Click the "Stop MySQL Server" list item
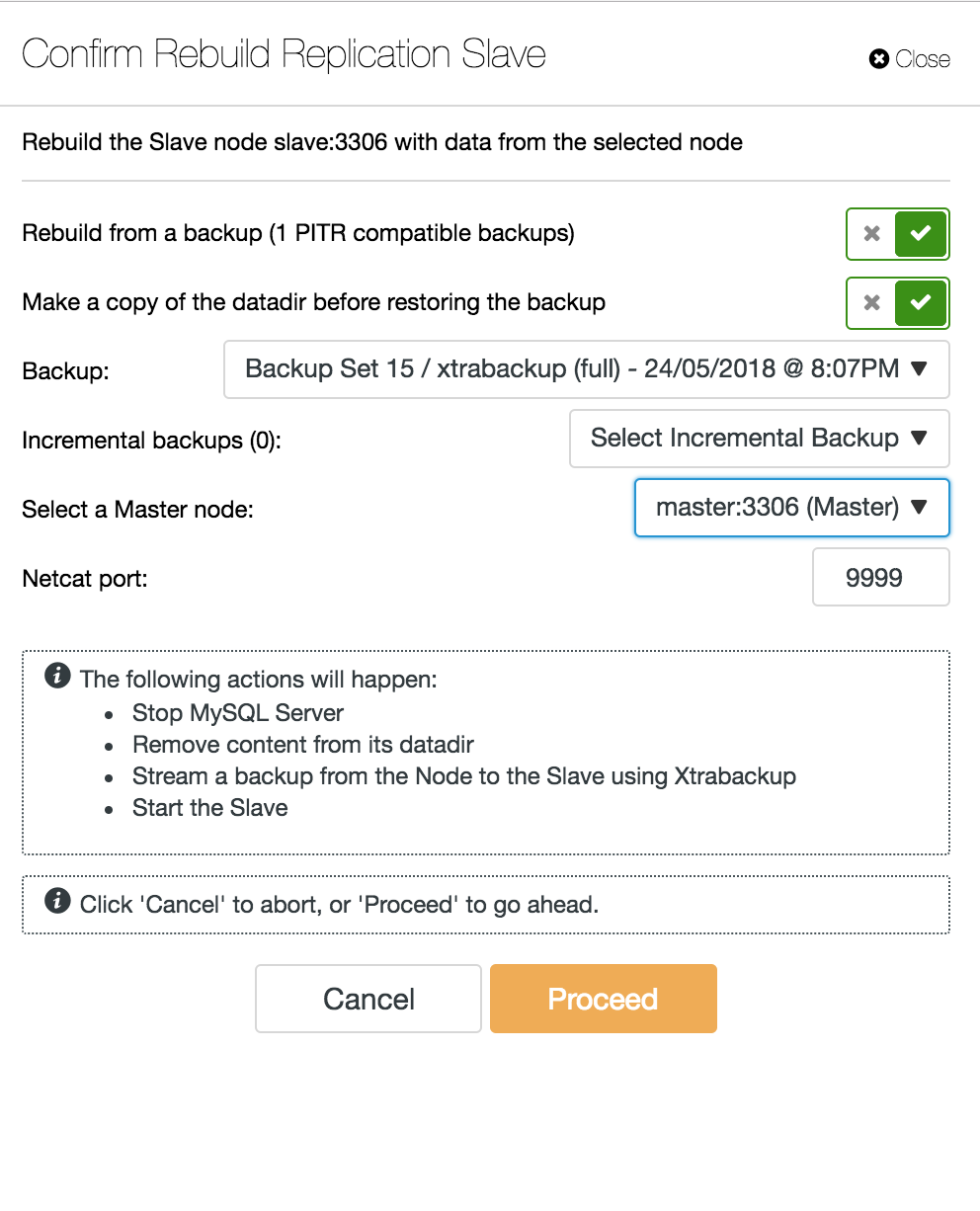The width and height of the screenshot is (980, 1211). (238, 713)
